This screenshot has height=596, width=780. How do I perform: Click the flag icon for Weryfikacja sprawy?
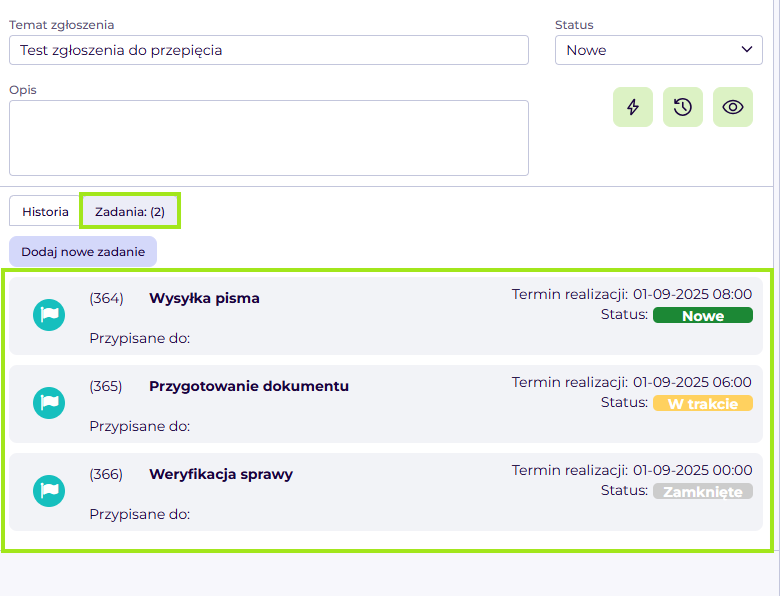pyautogui.click(x=49, y=491)
